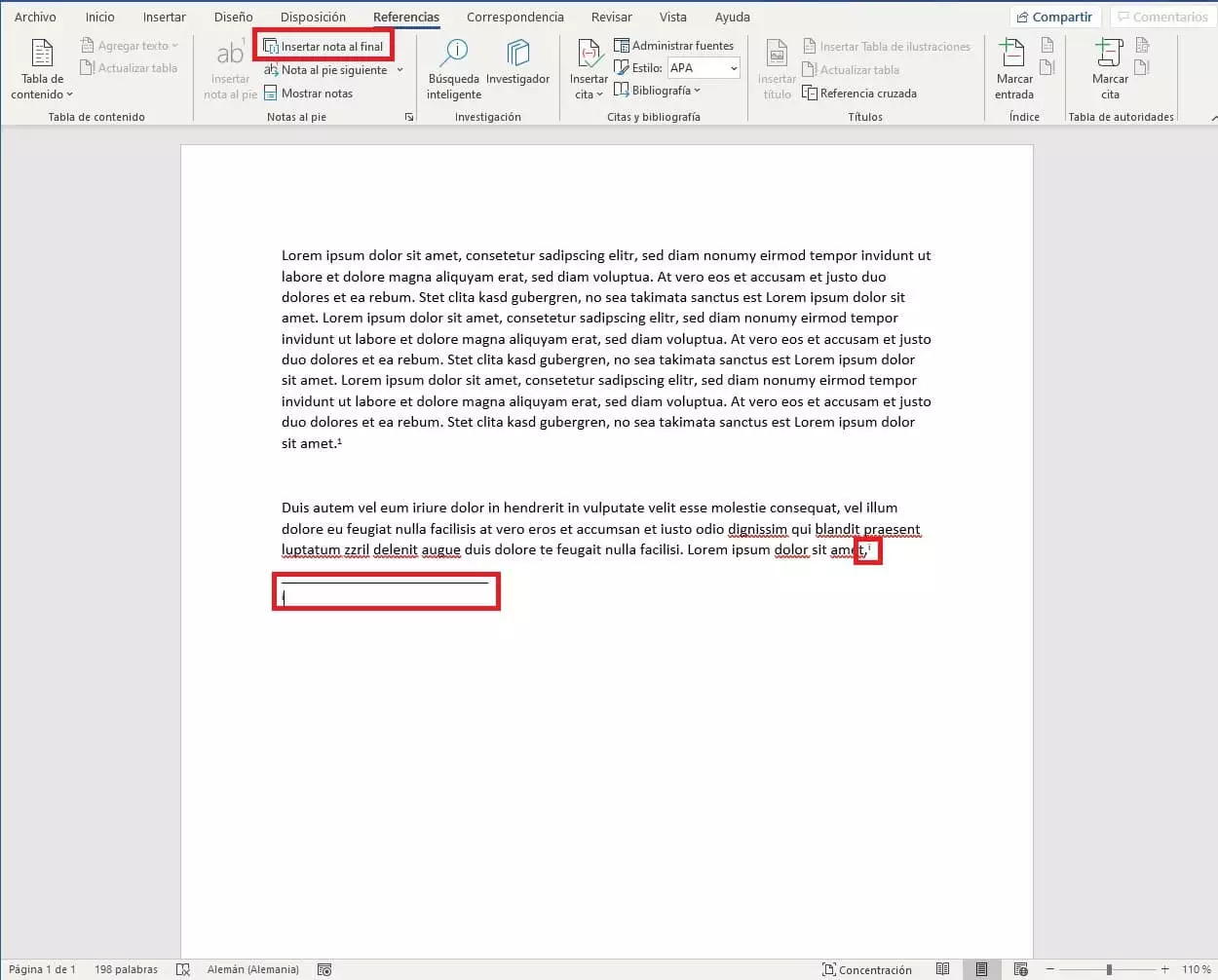This screenshot has height=980, width=1218.
Task: Click the zoom slider handle
Action: 1109,969
